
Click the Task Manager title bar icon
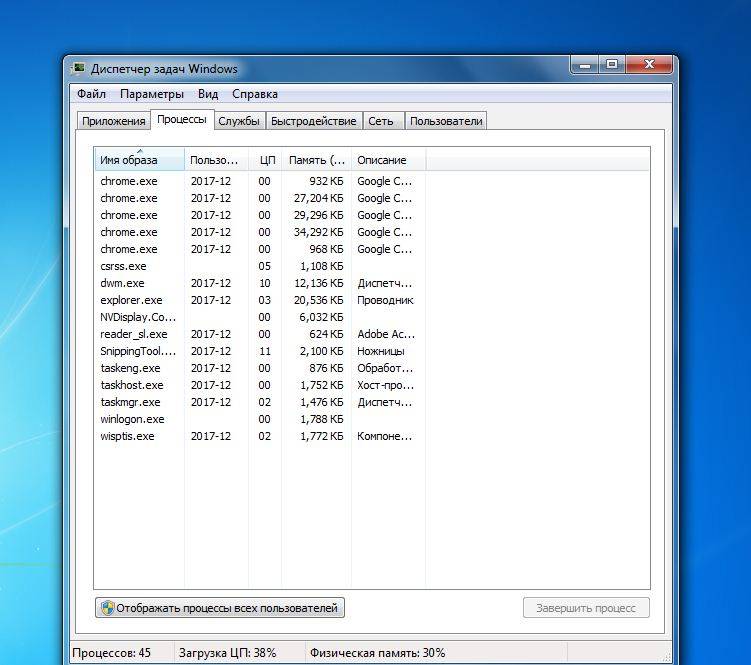79,69
